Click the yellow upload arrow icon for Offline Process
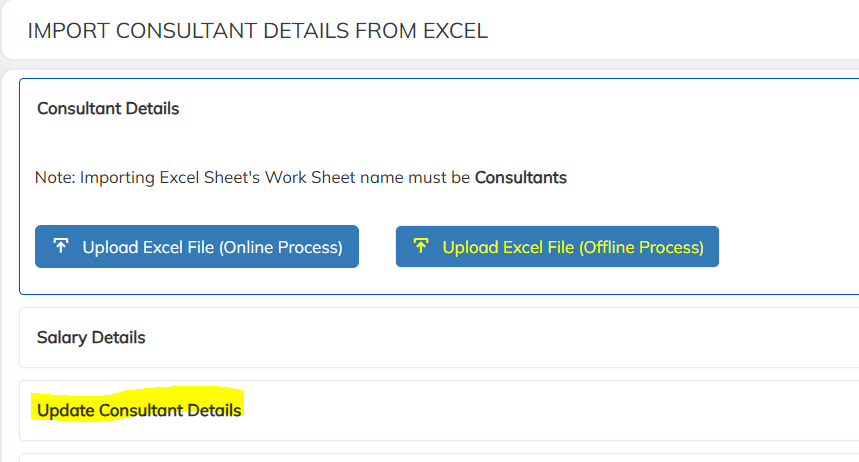859x462 pixels. [421, 246]
